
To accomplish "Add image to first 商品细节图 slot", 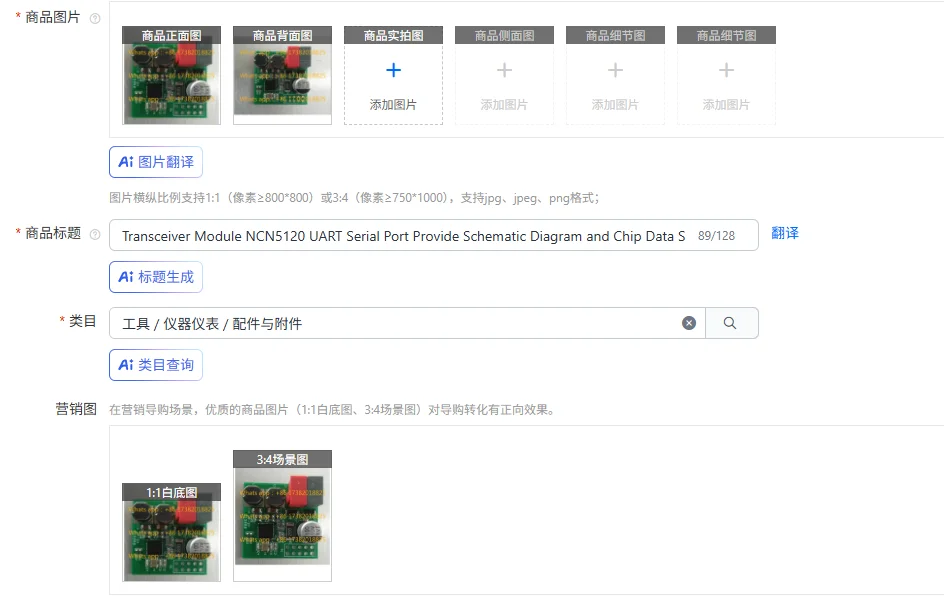I will (615, 76).
